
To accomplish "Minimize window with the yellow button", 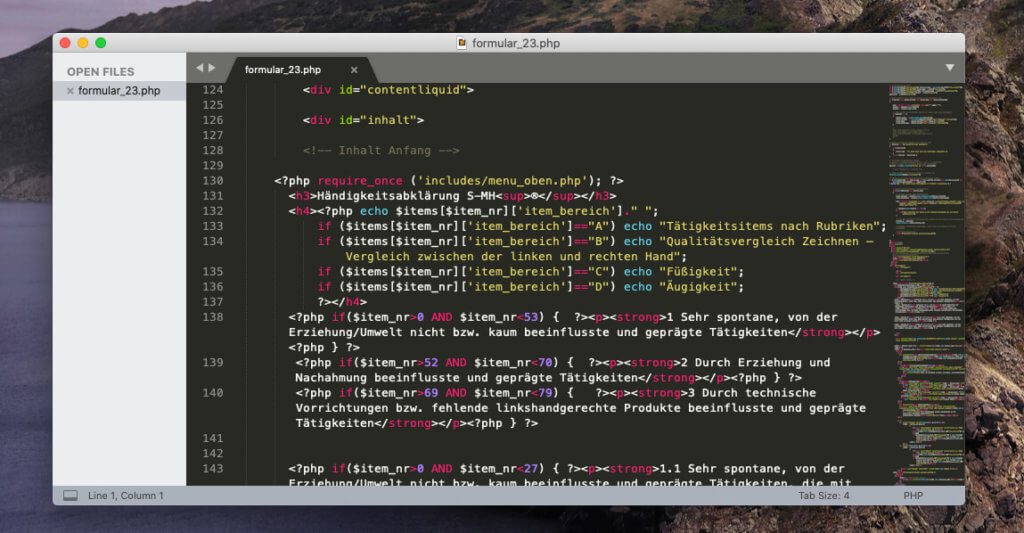I will (83, 43).
